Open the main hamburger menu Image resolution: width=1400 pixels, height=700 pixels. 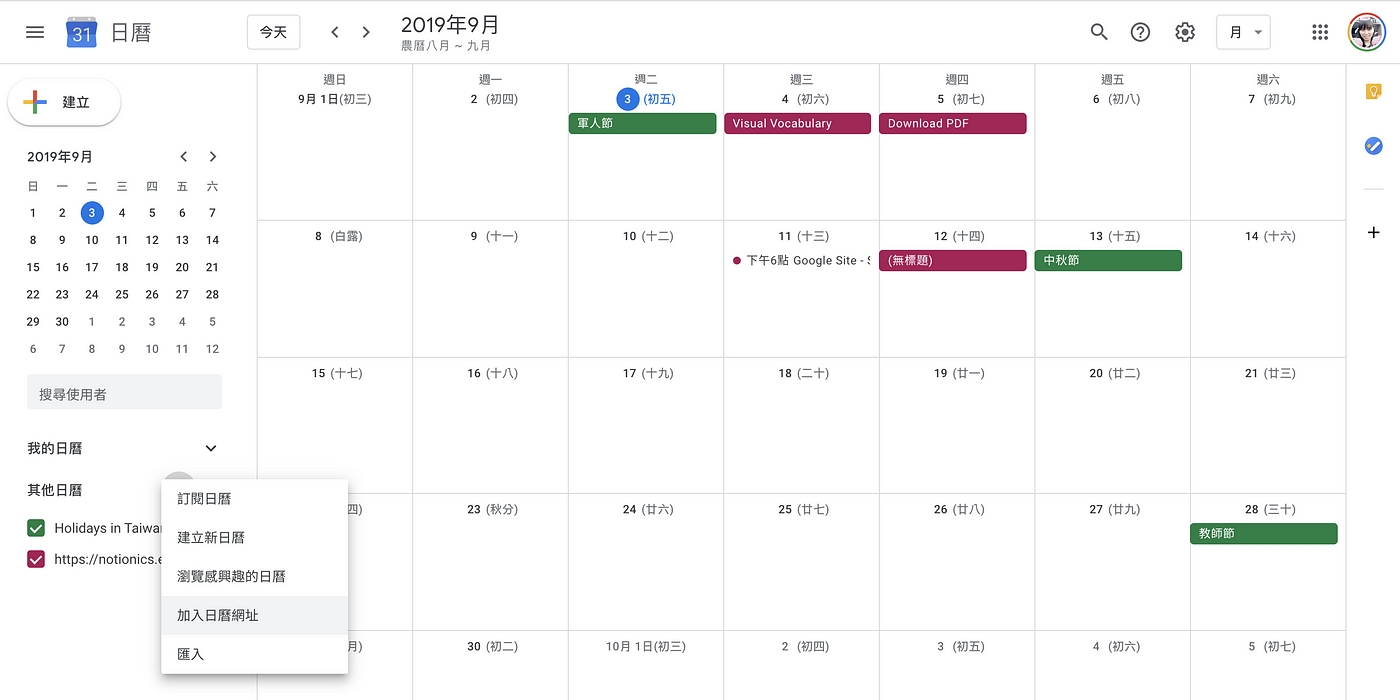[x=35, y=32]
